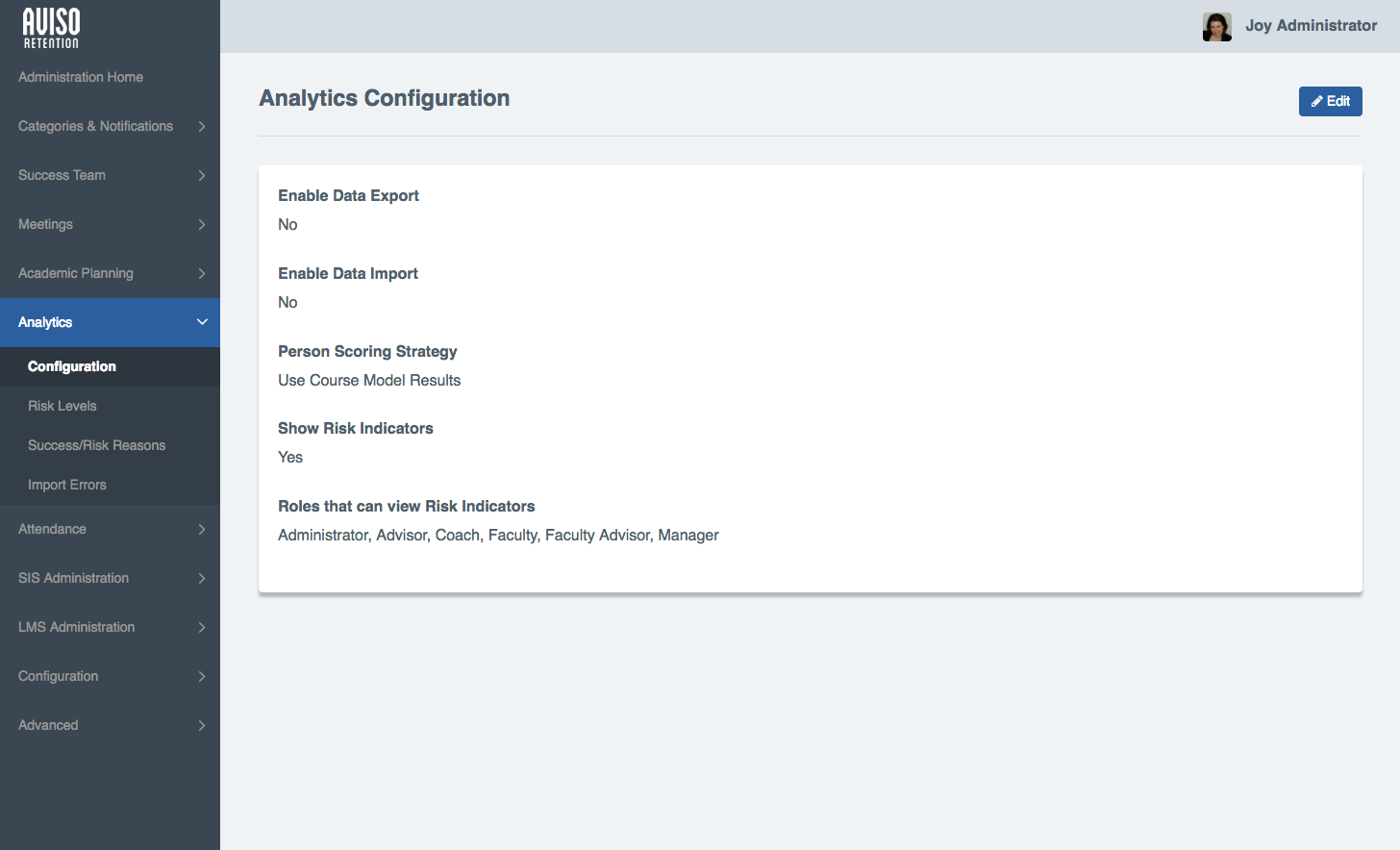Open the Advanced menu
Image resolution: width=1400 pixels, height=850 pixels.
coord(48,725)
